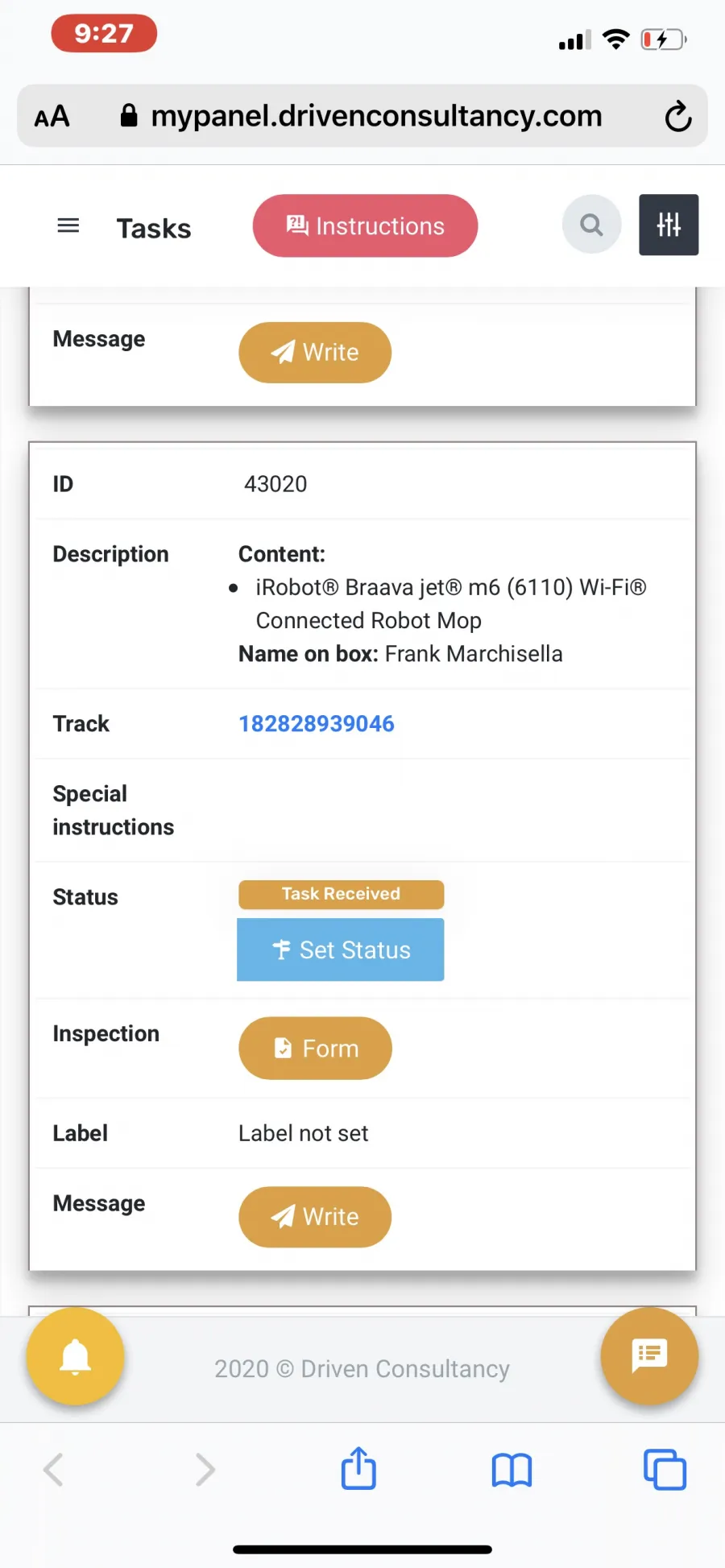Tap the Safari share icon
This screenshot has height=1568, width=725.
358,1468
